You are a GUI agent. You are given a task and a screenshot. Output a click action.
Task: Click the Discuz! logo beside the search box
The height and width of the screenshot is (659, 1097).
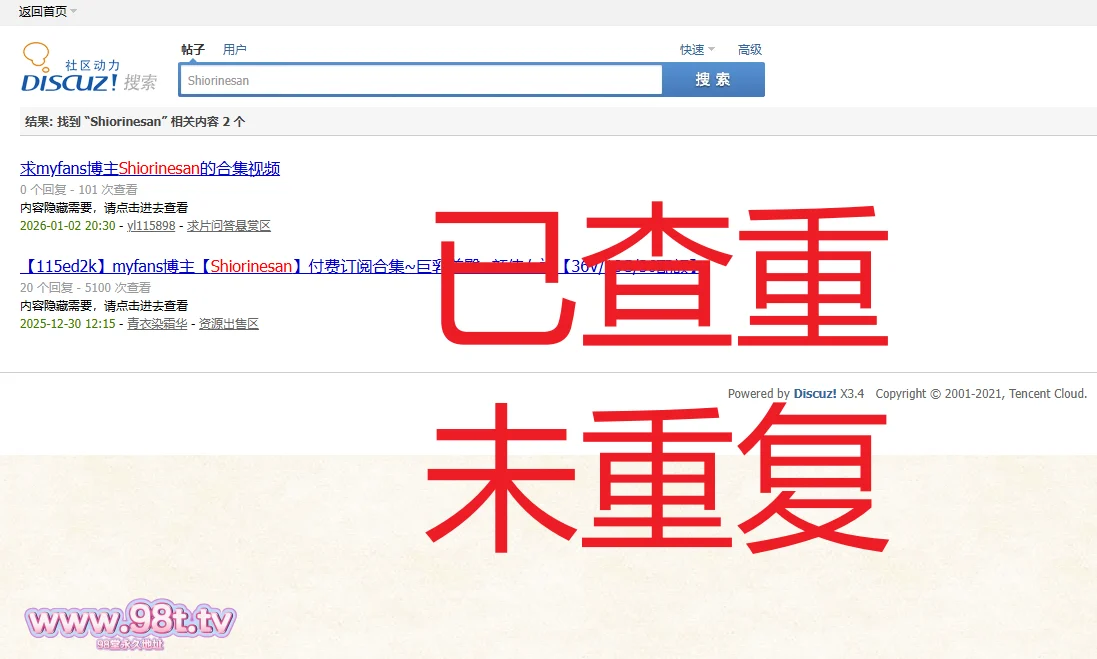(x=88, y=69)
